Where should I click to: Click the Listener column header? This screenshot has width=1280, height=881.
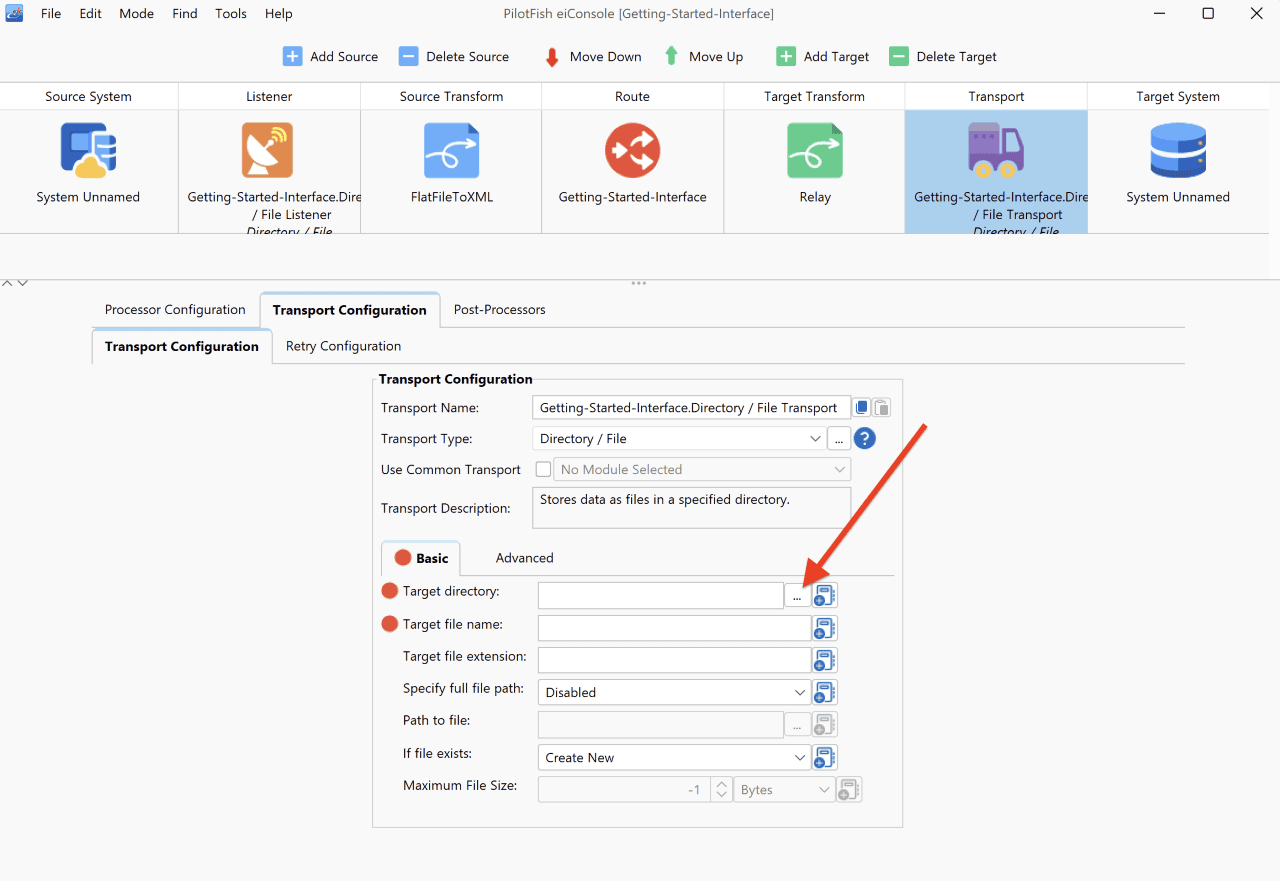click(270, 96)
